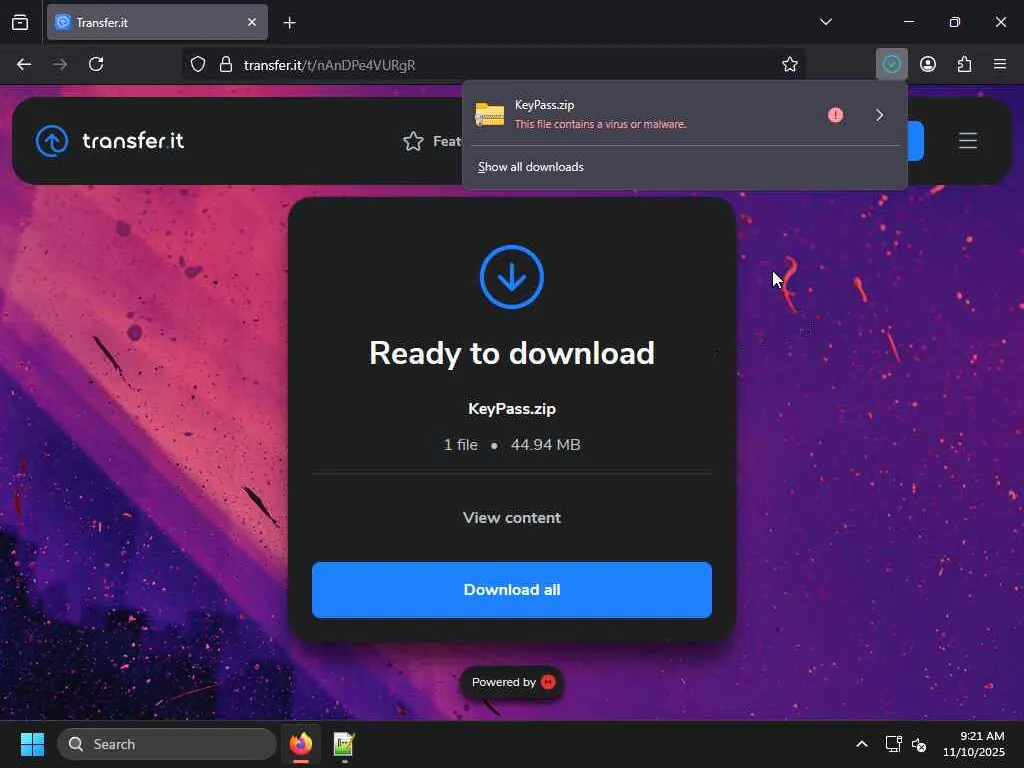Click the malware warning message text

pos(600,124)
